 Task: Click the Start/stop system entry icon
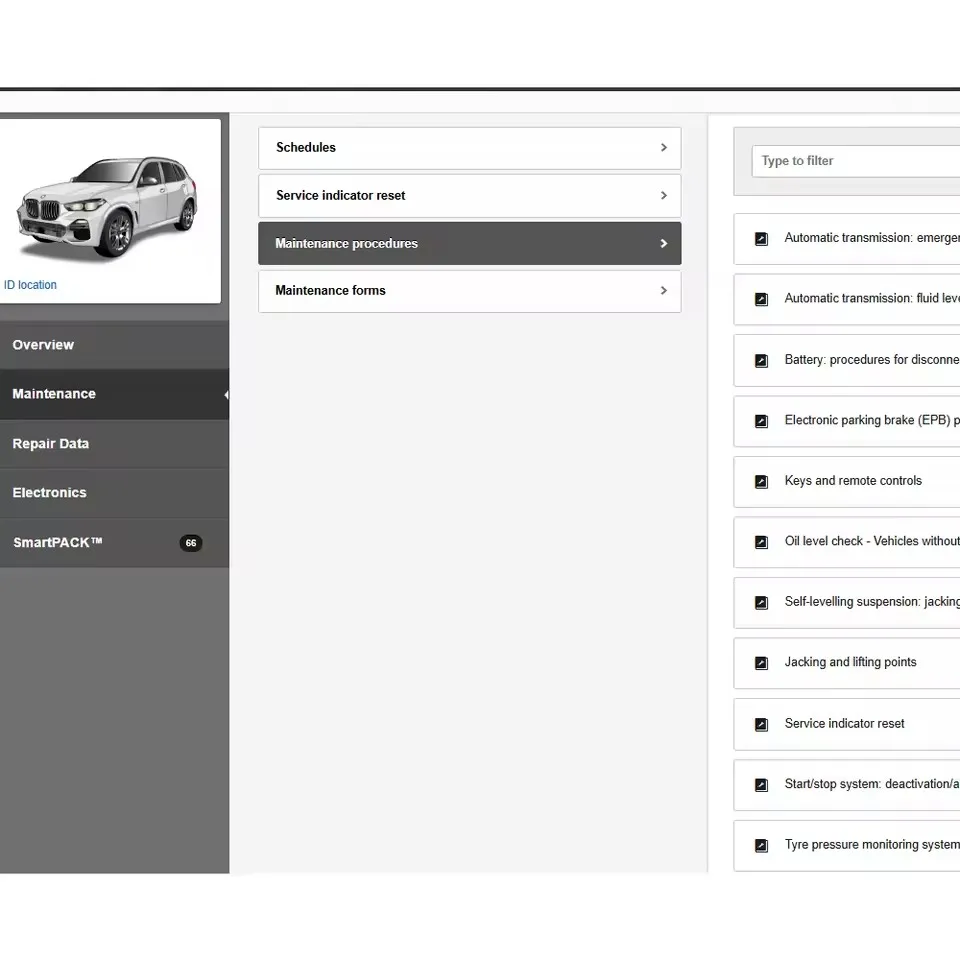tap(761, 785)
